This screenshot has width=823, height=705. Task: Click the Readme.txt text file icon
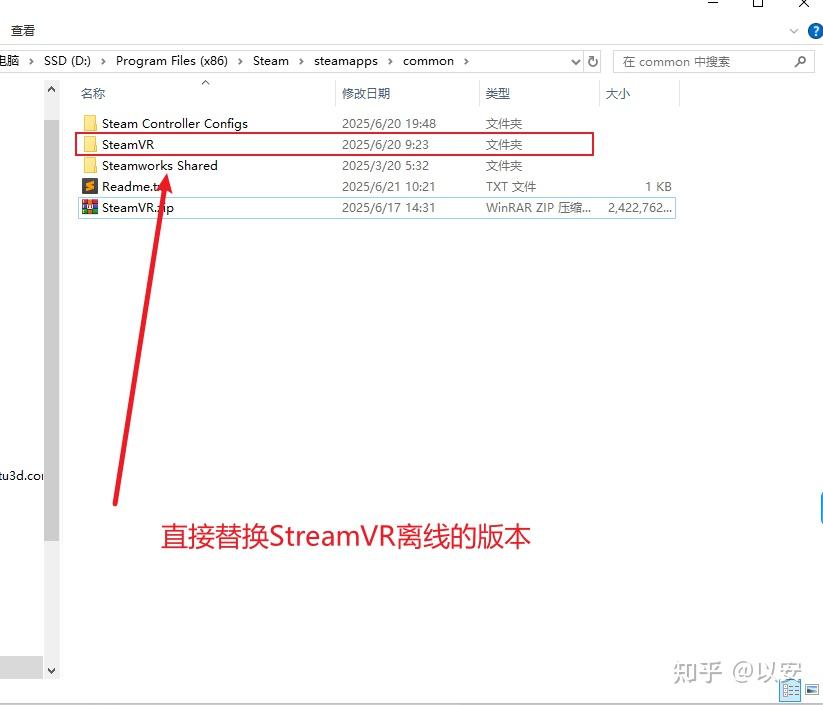click(87, 186)
